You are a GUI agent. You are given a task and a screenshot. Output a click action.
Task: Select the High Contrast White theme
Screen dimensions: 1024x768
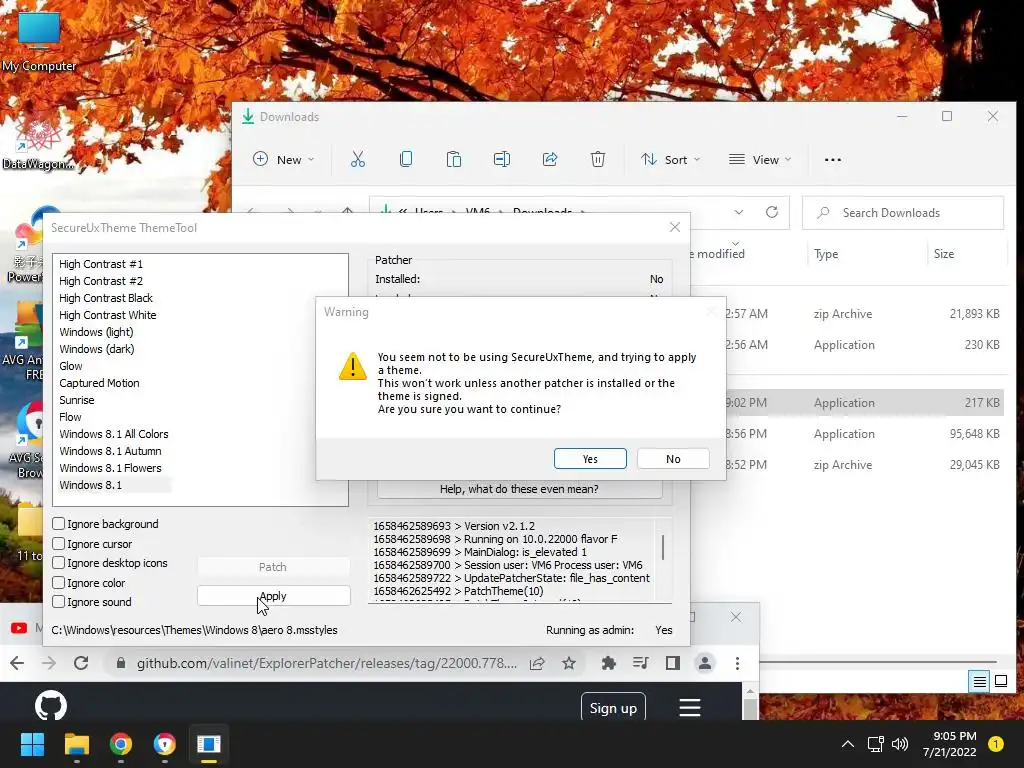click(108, 315)
